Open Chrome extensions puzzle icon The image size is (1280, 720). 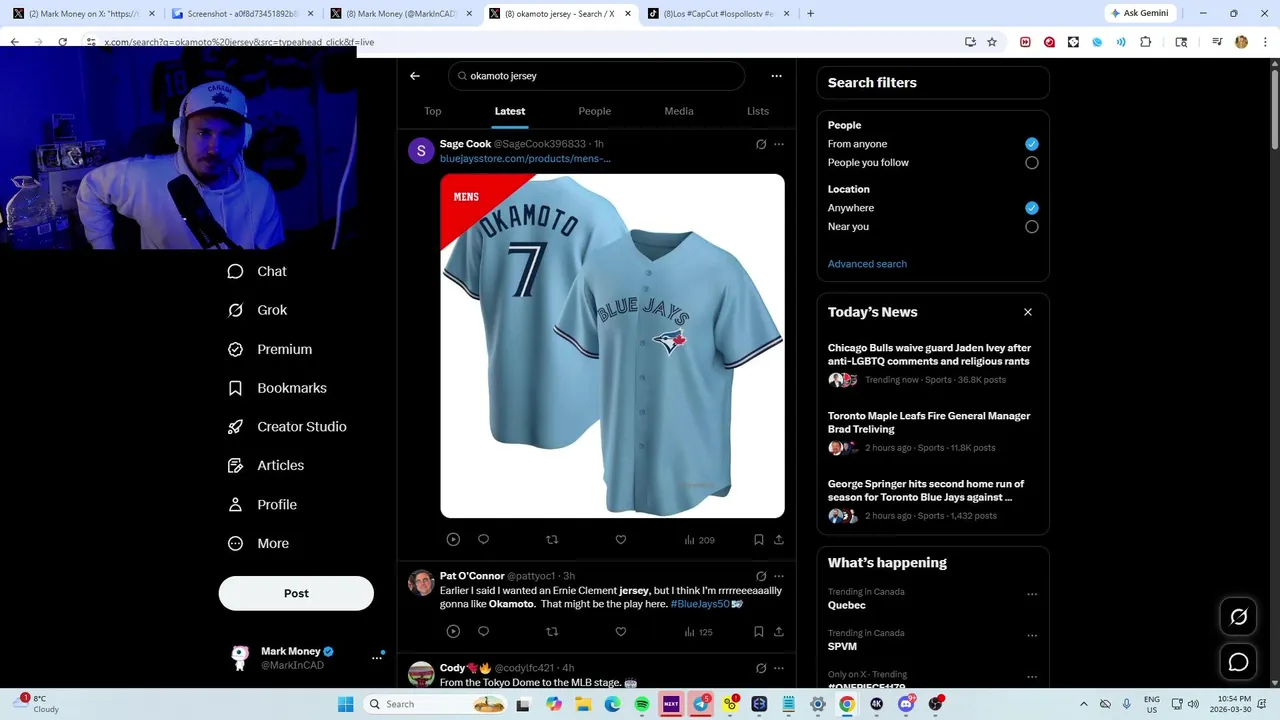pos(1146,42)
